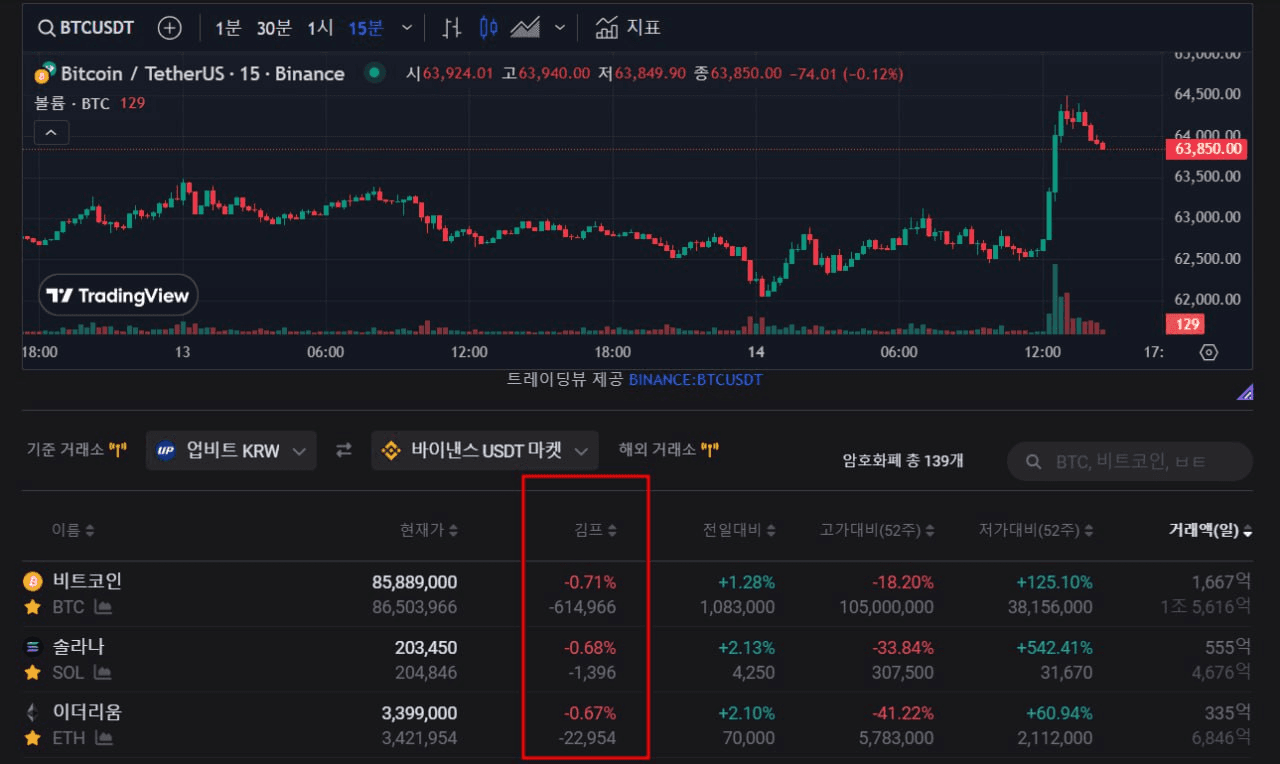
Task: Select the 이더리움 row name
Action: (x=87, y=712)
